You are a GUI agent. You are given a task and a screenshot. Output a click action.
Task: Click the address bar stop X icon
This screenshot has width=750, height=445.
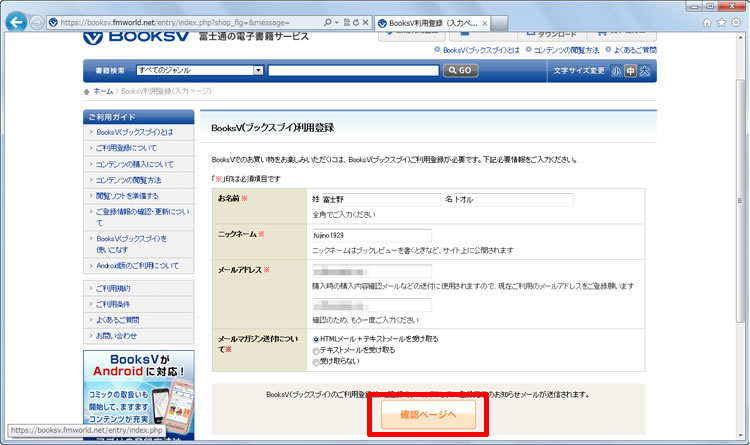pyautogui.click(x=365, y=22)
